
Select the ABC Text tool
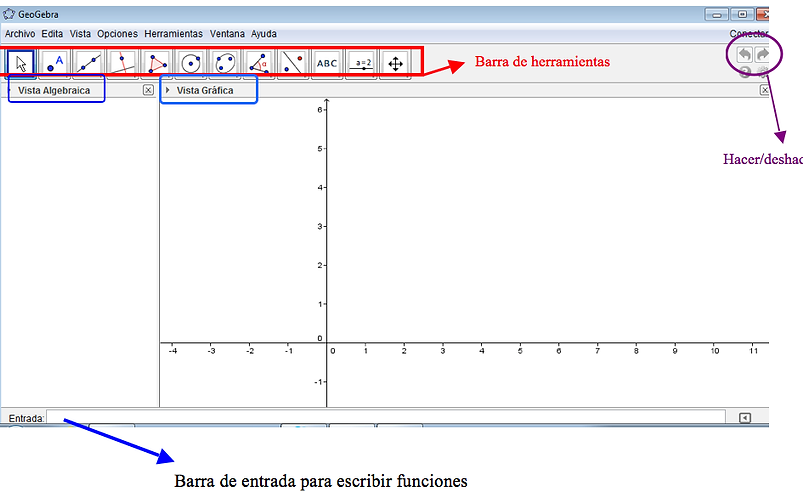click(327, 64)
